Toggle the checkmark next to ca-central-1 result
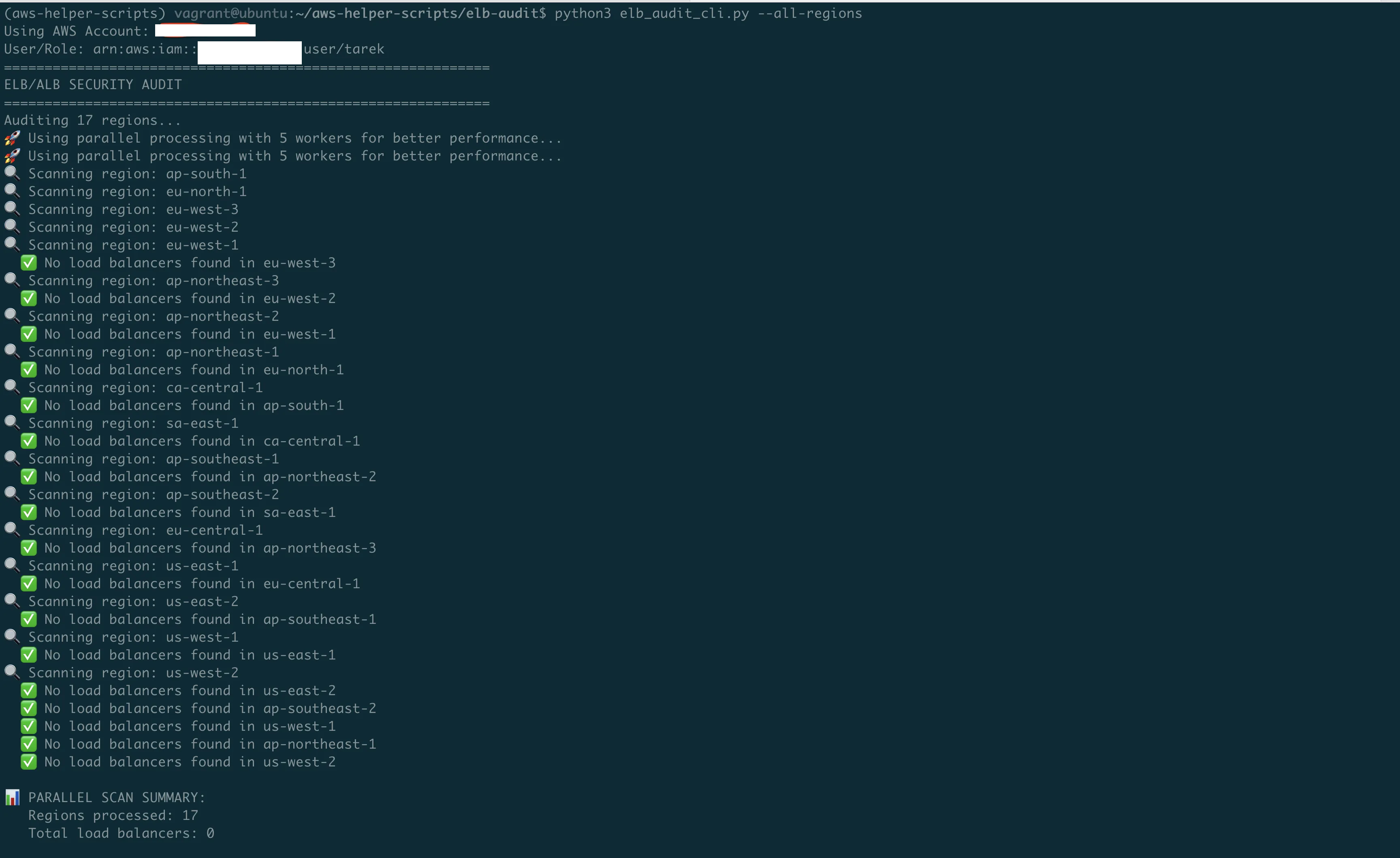 (28, 440)
